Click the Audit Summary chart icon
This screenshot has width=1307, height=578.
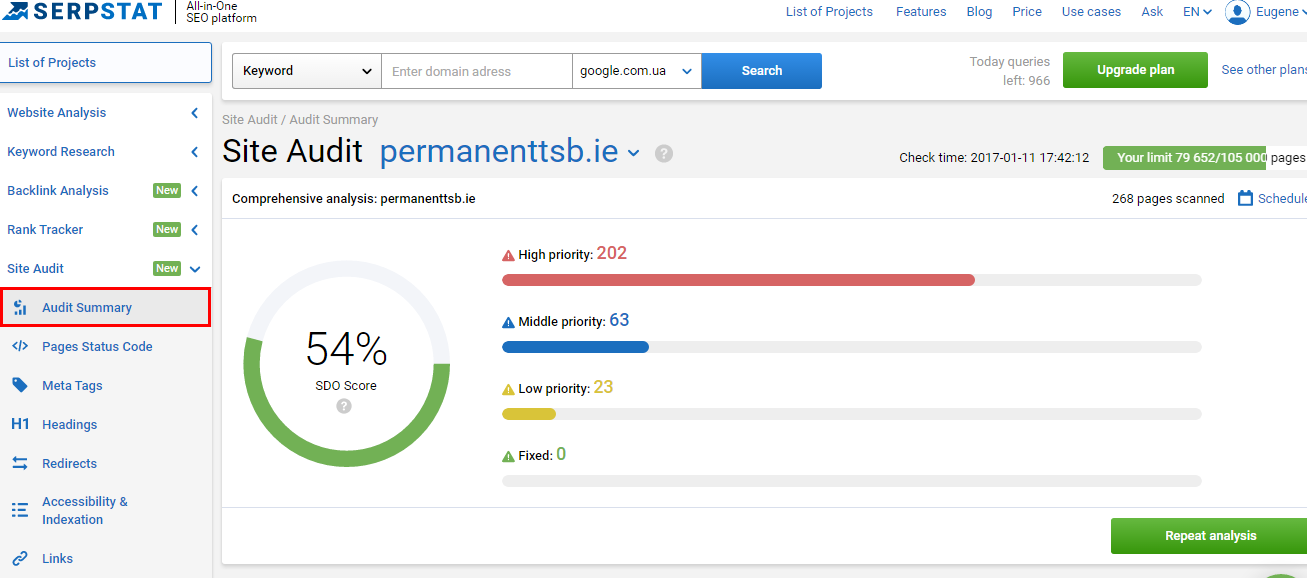point(20,308)
